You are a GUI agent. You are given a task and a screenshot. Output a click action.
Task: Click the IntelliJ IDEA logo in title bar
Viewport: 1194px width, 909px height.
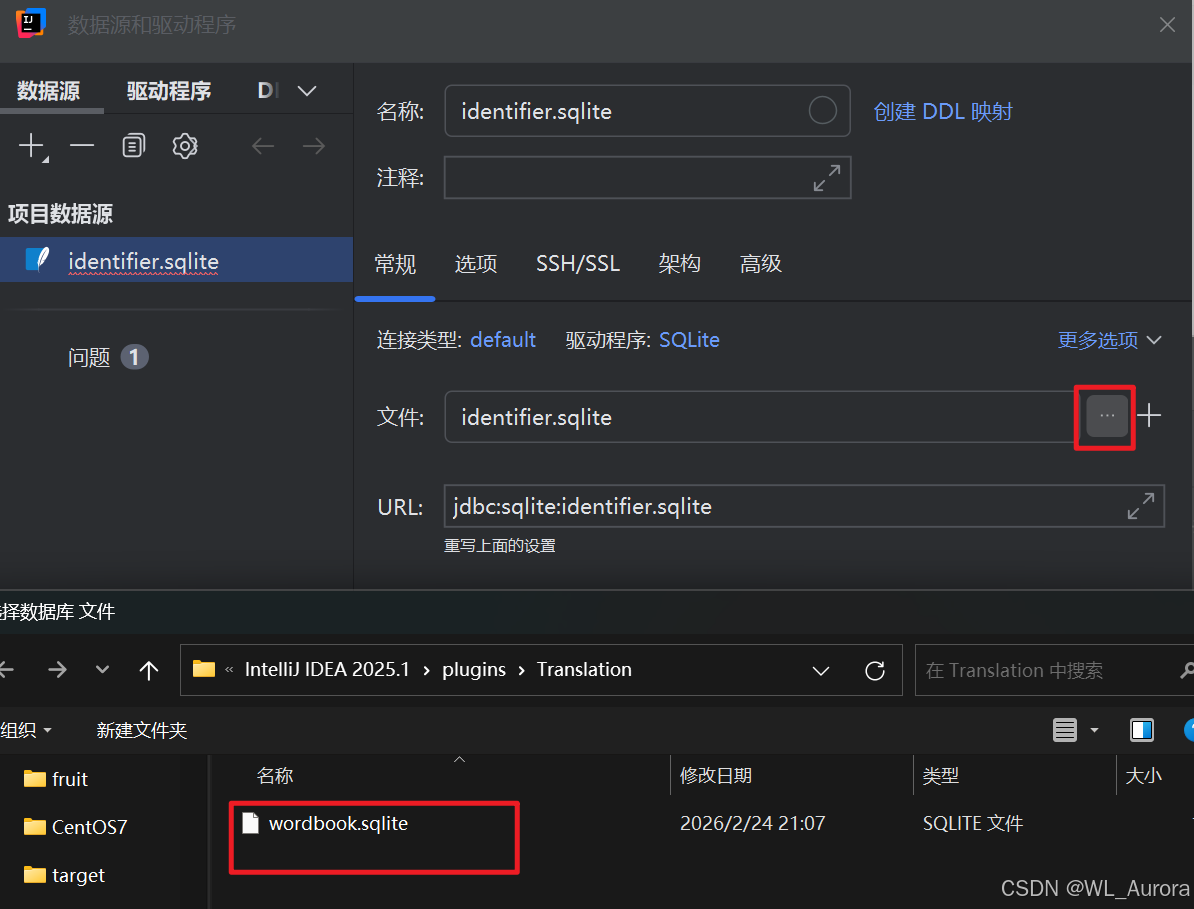(30, 23)
